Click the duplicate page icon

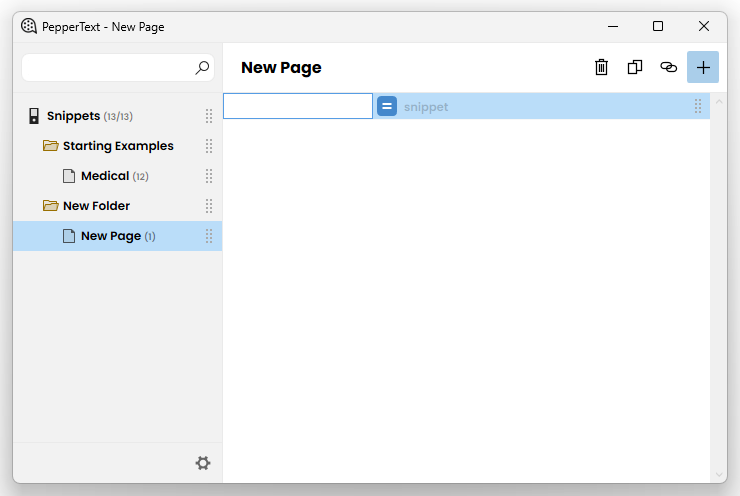pos(635,67)
